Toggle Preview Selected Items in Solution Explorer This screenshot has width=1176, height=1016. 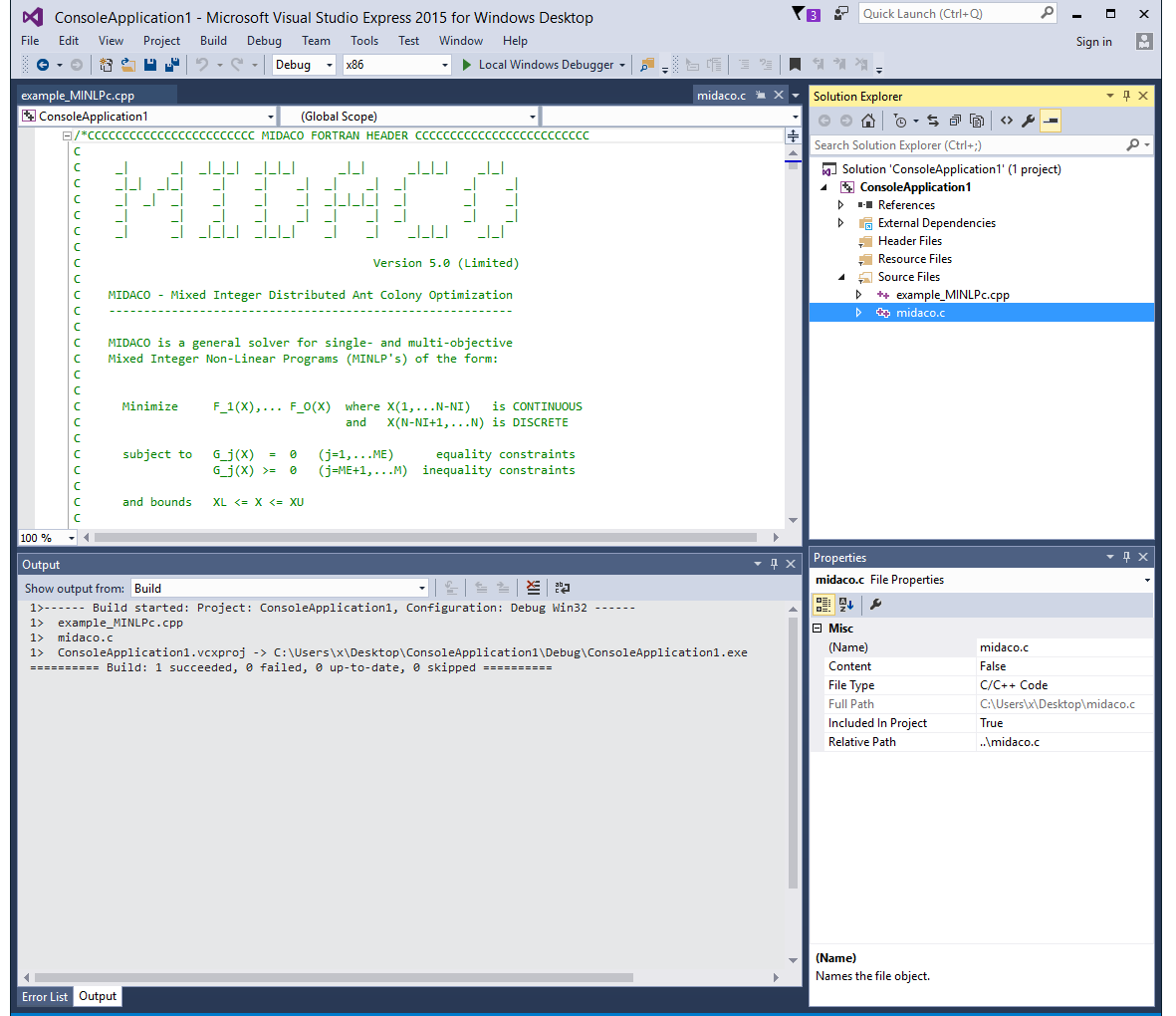(1051, 121)
